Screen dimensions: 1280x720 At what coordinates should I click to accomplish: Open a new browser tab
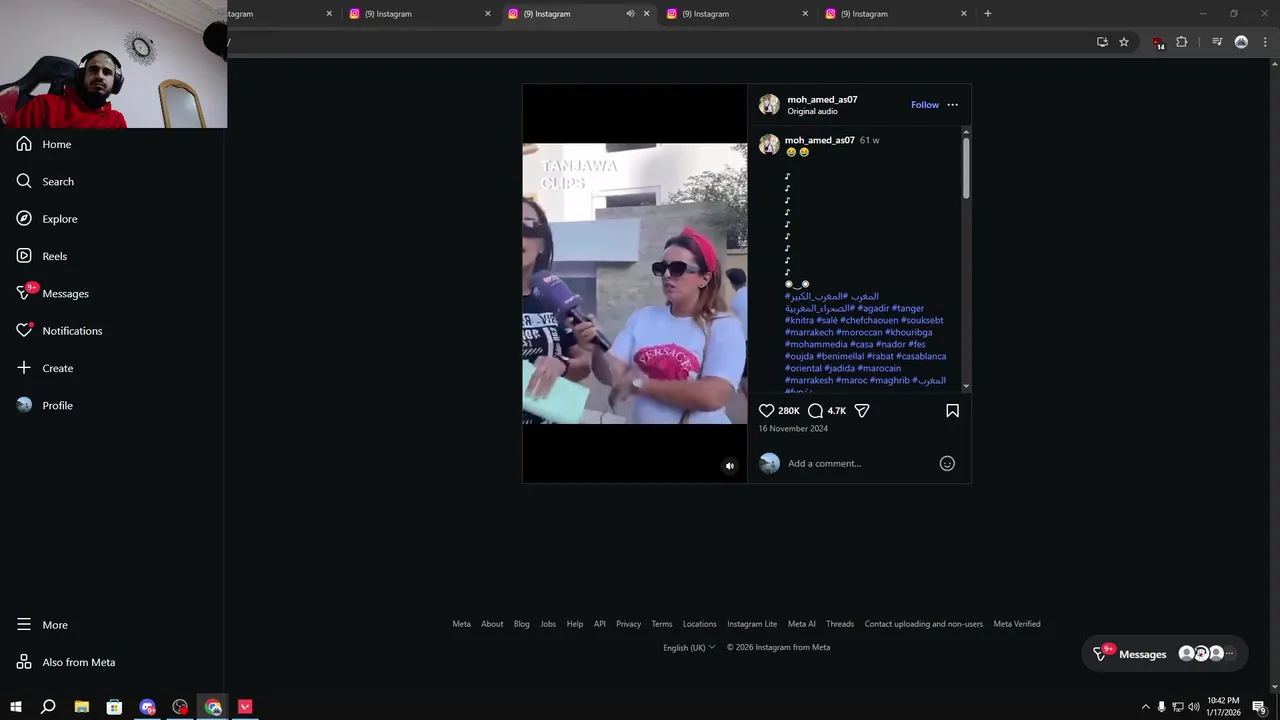[x=988, y=14]
